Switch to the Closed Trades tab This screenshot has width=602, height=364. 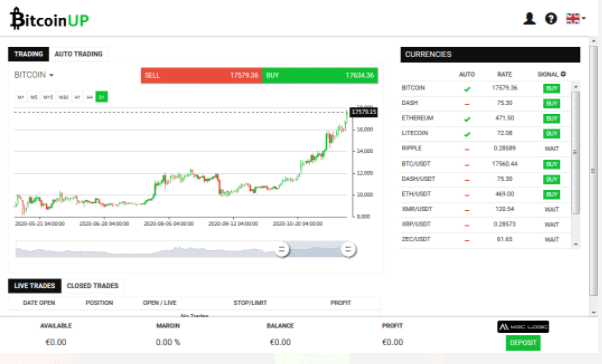(x=93, y=286)
